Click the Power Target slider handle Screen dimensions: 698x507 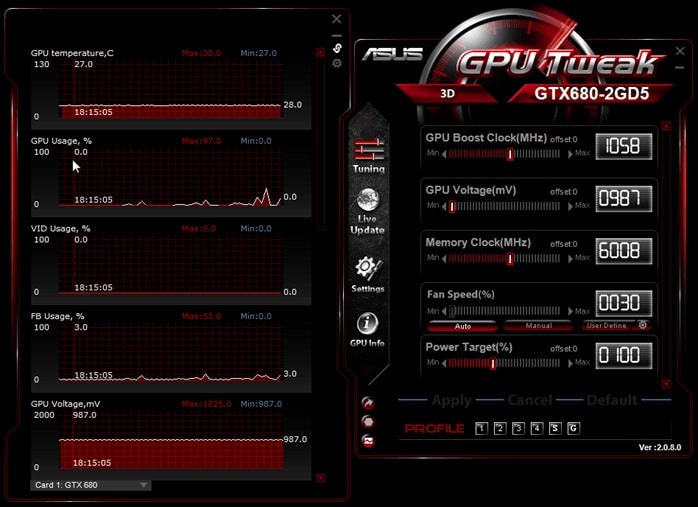click(x=493, y=363)
